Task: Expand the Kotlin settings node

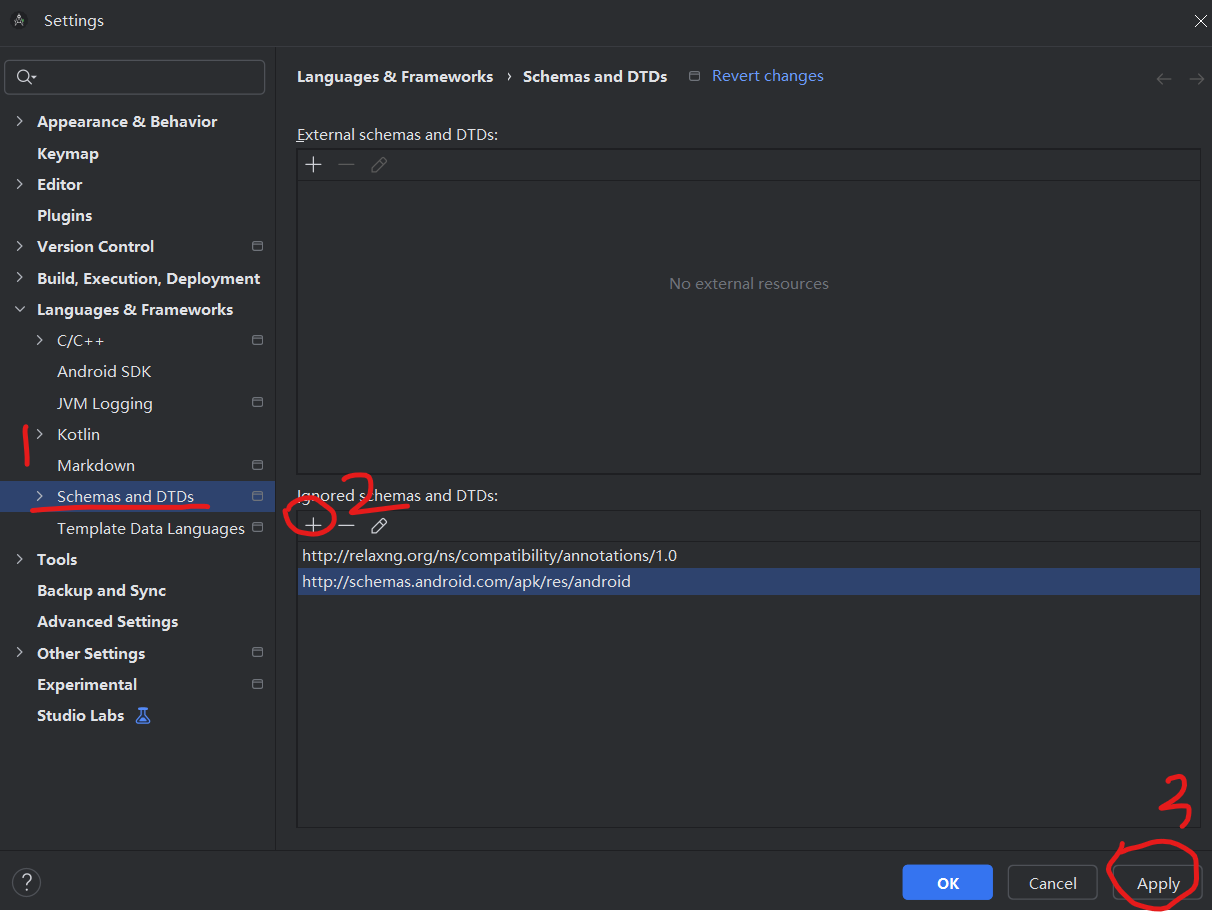Action: (x=41, y=434)
